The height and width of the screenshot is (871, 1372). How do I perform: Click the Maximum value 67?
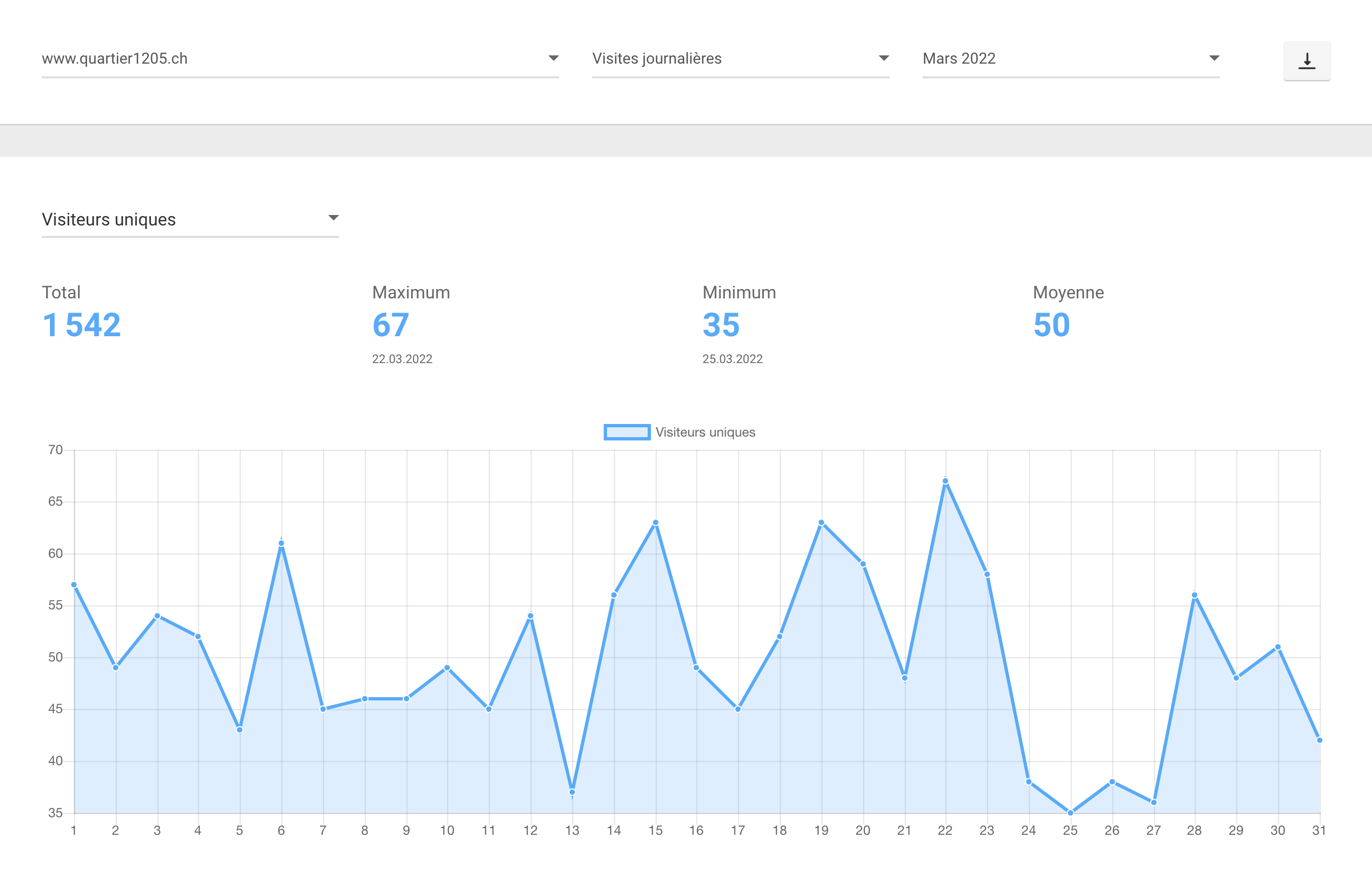click(x=390, y=325)
